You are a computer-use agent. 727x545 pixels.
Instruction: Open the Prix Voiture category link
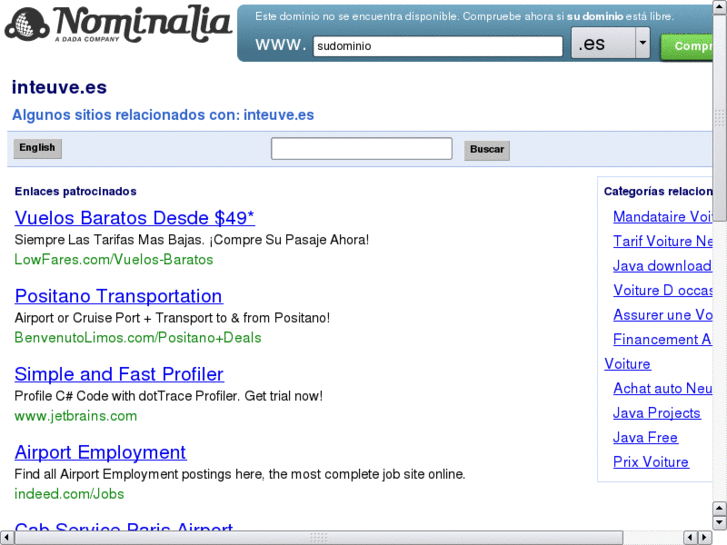coord(651,462)
